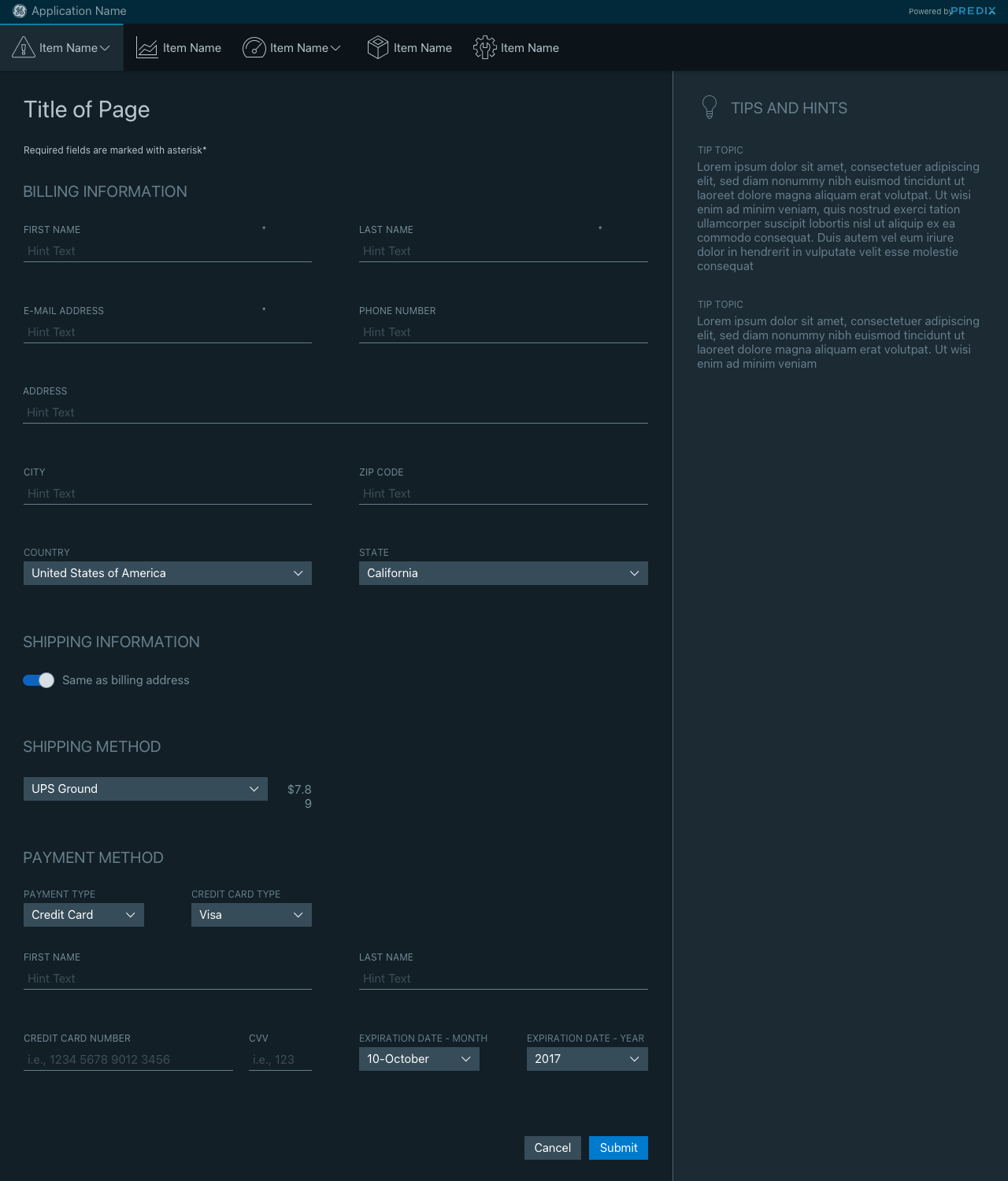Image resolution: width=1008 pixels, height=1181 pixels.
Task: Click the Cancel button
Action: (552, 1148)
